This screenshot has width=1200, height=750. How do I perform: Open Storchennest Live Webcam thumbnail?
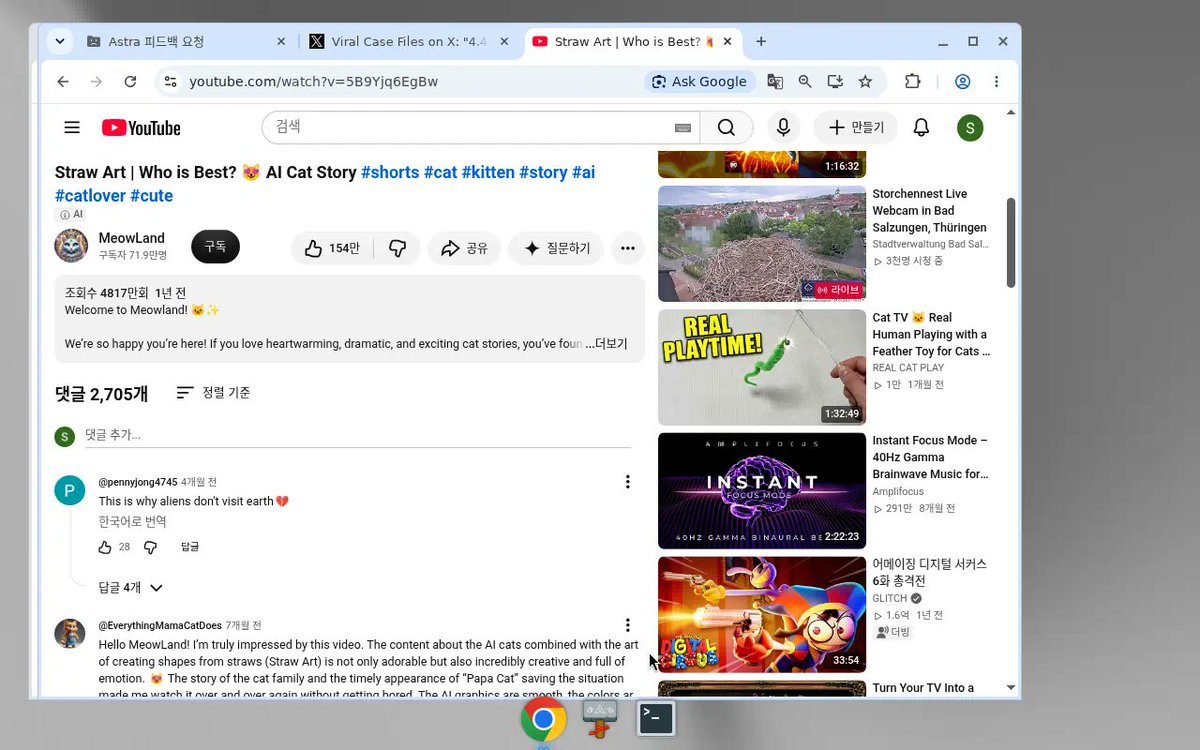(x=762, y=243)
